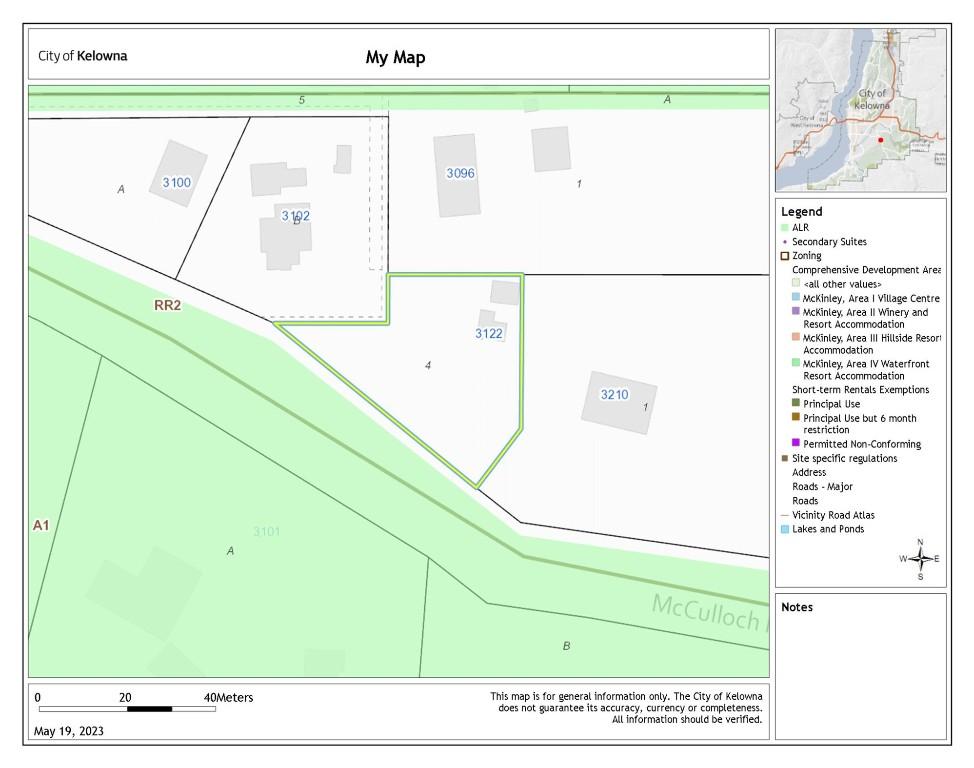Click the RR2 zoning label
The width and height of the screenshot is (974, 768).
pos(167,306)
